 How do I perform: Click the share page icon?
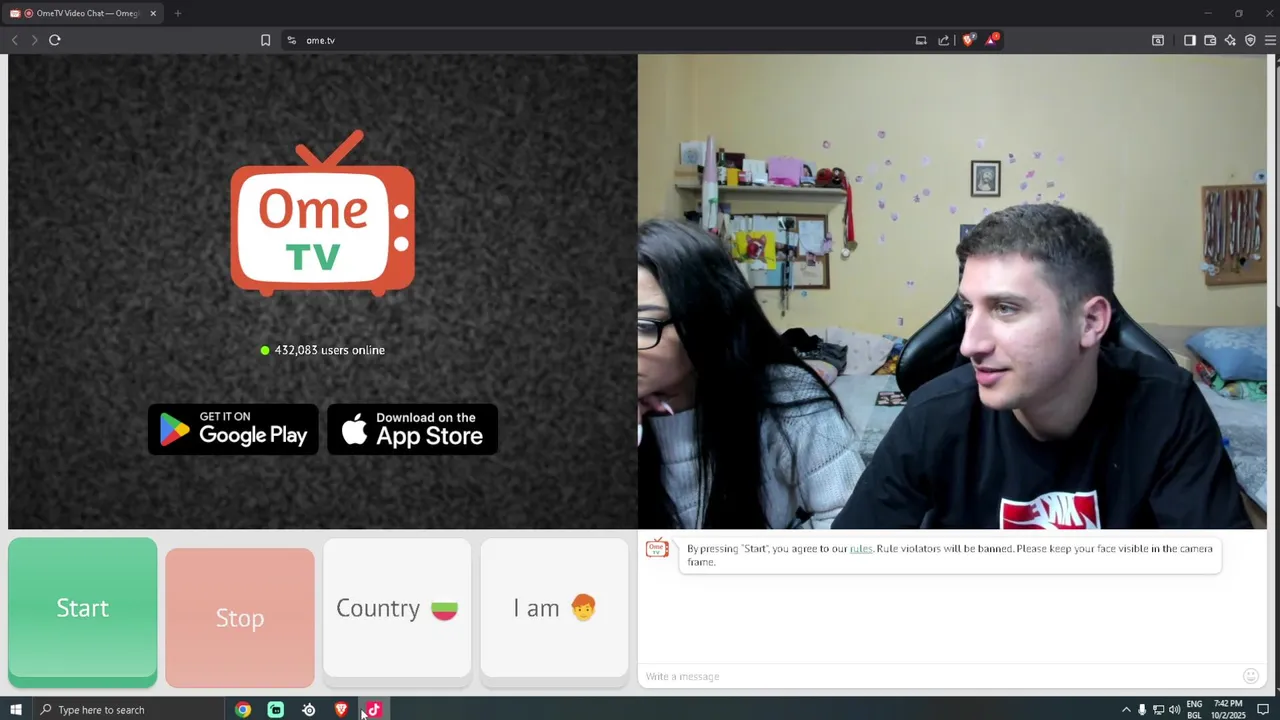coord(943,40)
